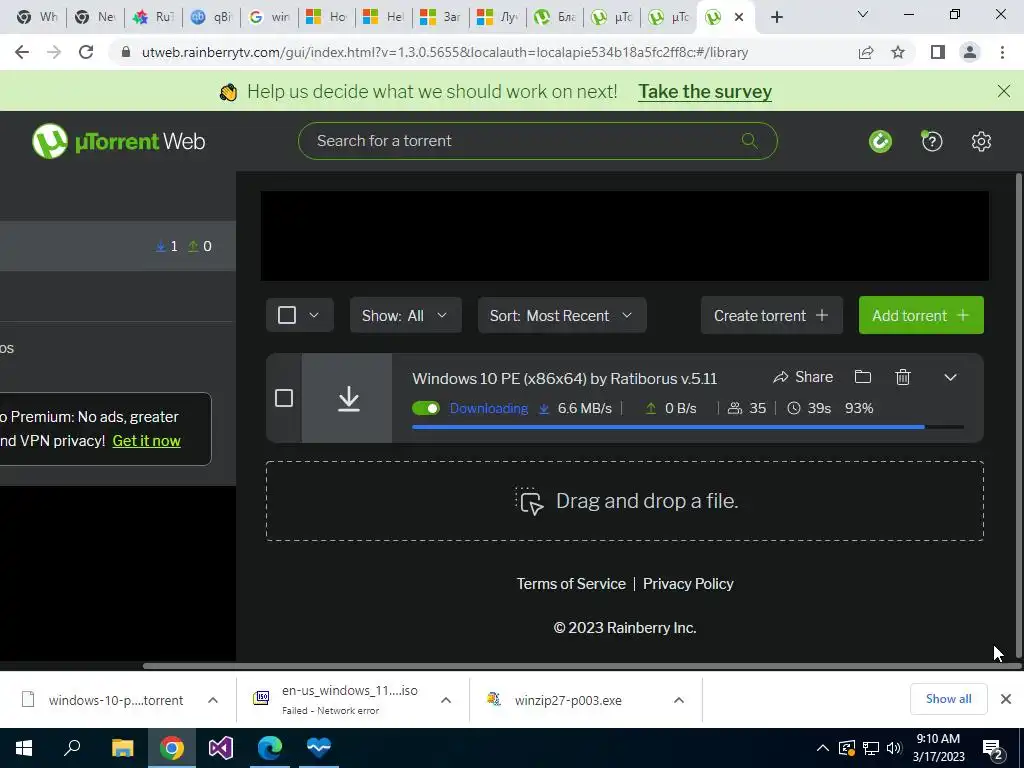The width and height of the screenshot is (1024, 768).
Task: Expand the Windows 10 PE torrent details chevron
Action: point(950,377)
